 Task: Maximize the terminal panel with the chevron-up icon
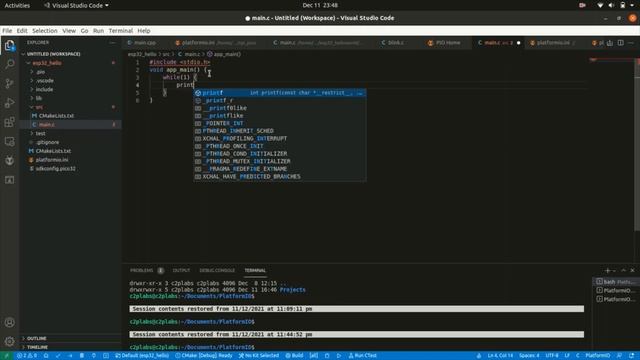click(x=623, y=271)
